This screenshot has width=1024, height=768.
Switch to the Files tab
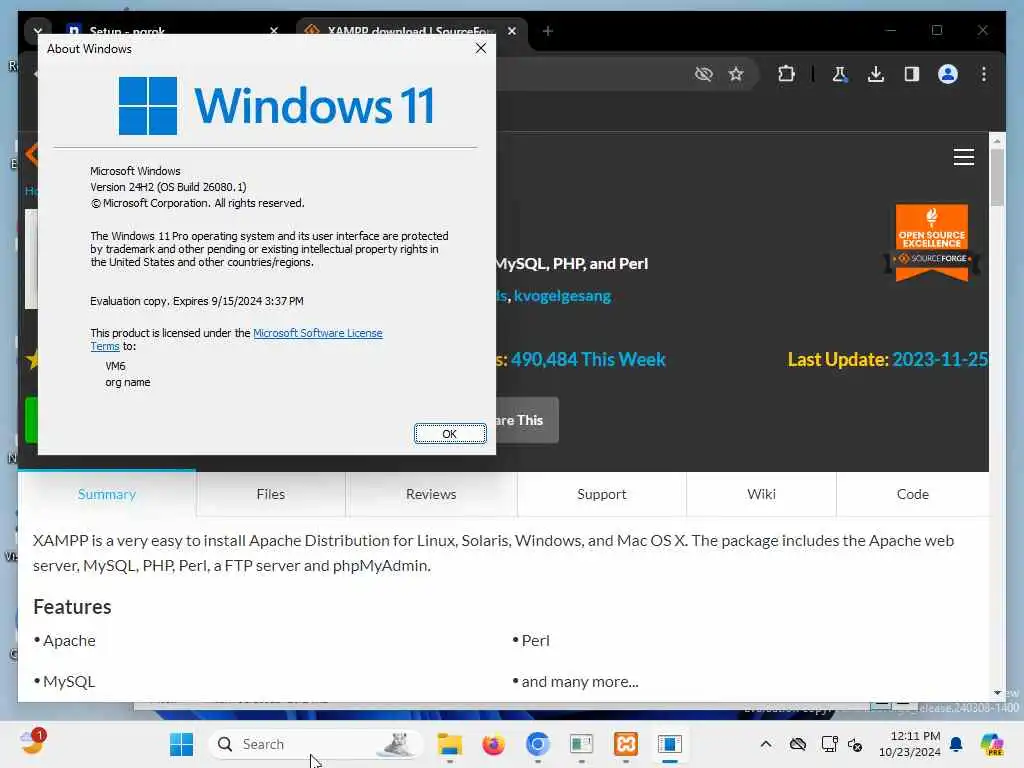(x=271, y=494)
